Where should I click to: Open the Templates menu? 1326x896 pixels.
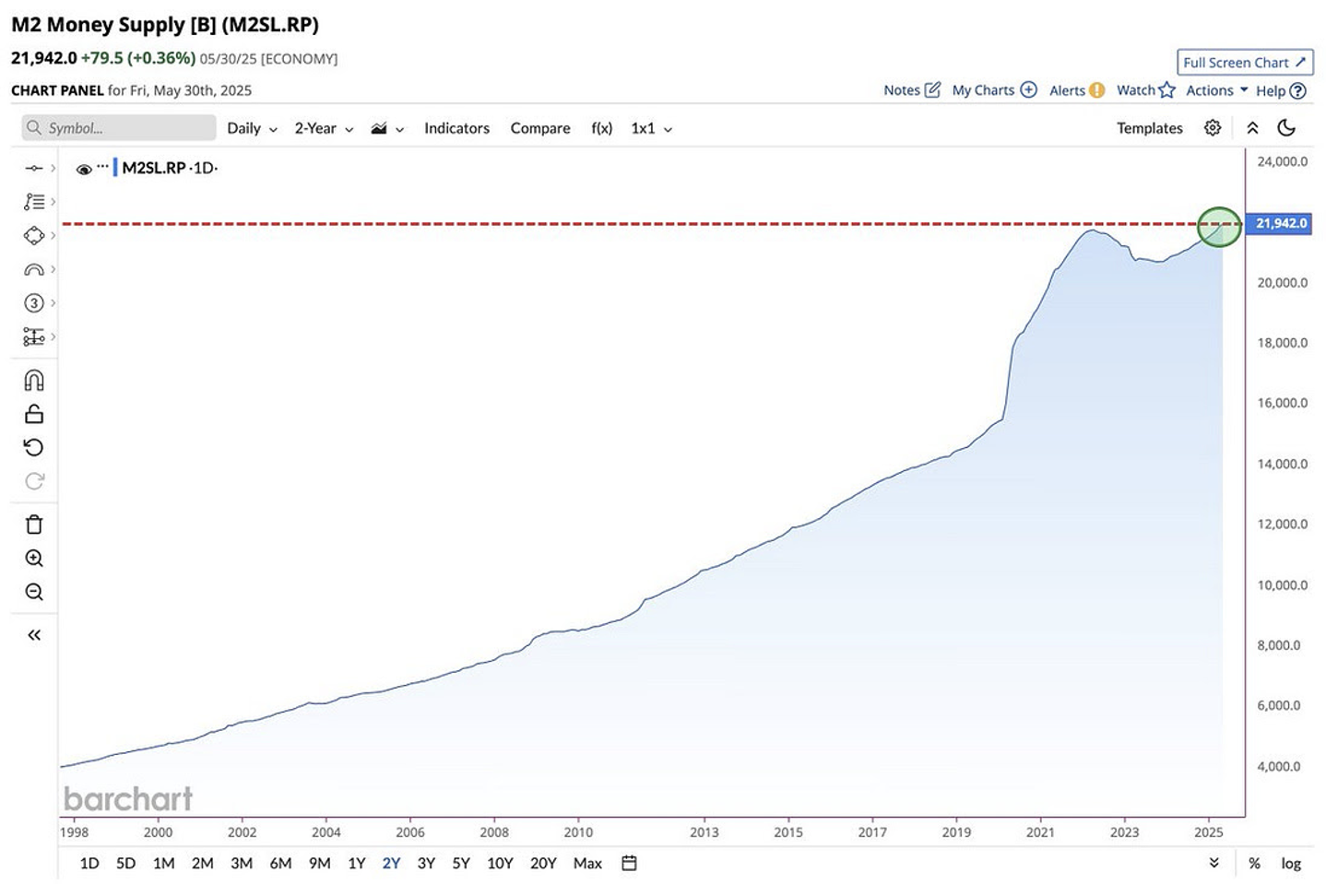coord(1149,128)
